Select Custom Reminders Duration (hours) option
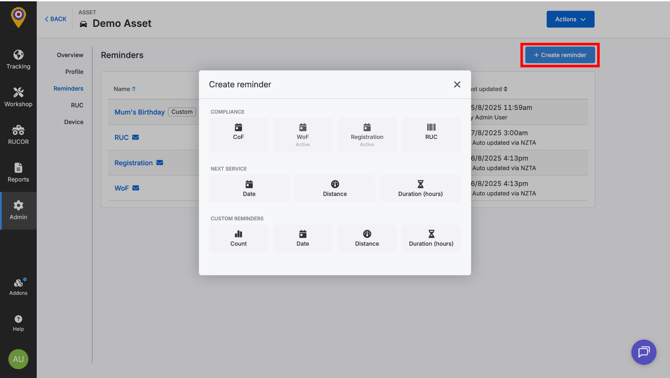The height and width of the screenshot is (378, 670). point(431,238)
